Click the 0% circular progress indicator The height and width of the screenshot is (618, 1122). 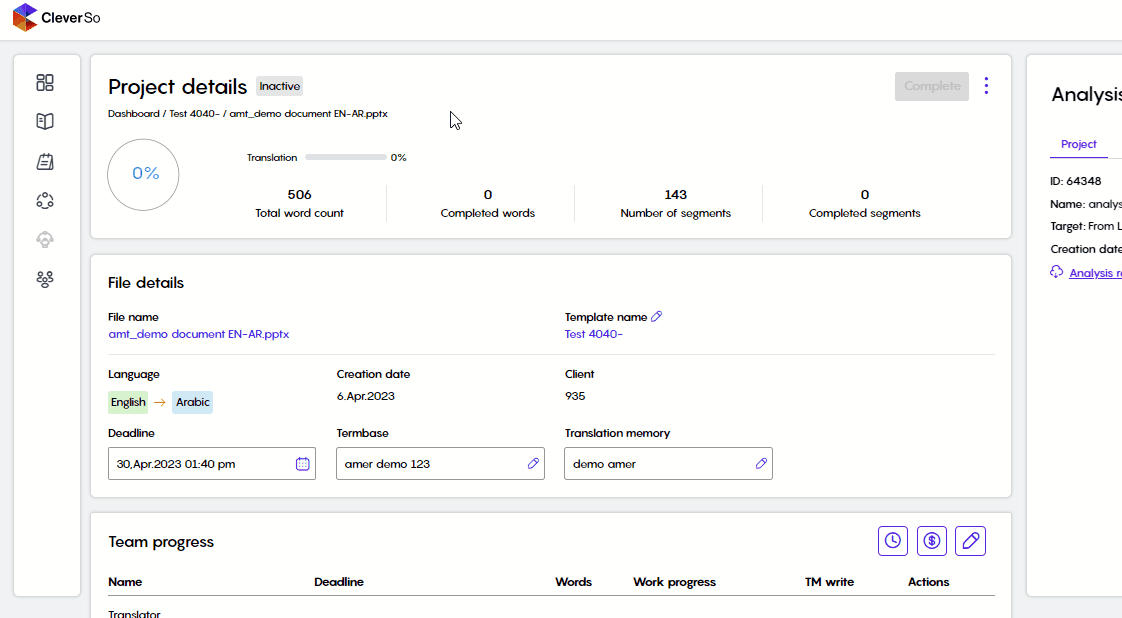[143, 175]
